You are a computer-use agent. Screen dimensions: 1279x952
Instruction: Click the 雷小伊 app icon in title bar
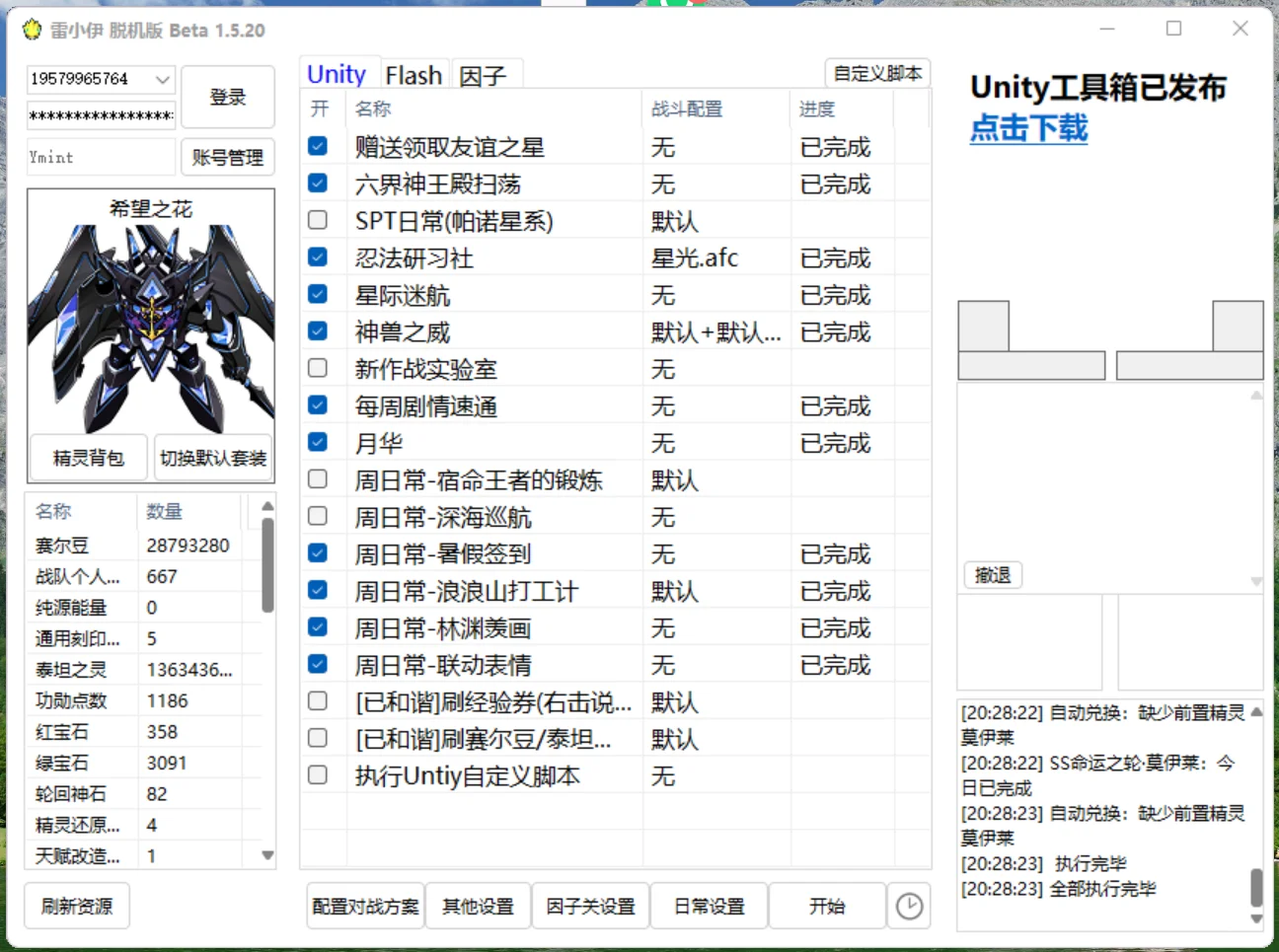click(x=31, y=30)
